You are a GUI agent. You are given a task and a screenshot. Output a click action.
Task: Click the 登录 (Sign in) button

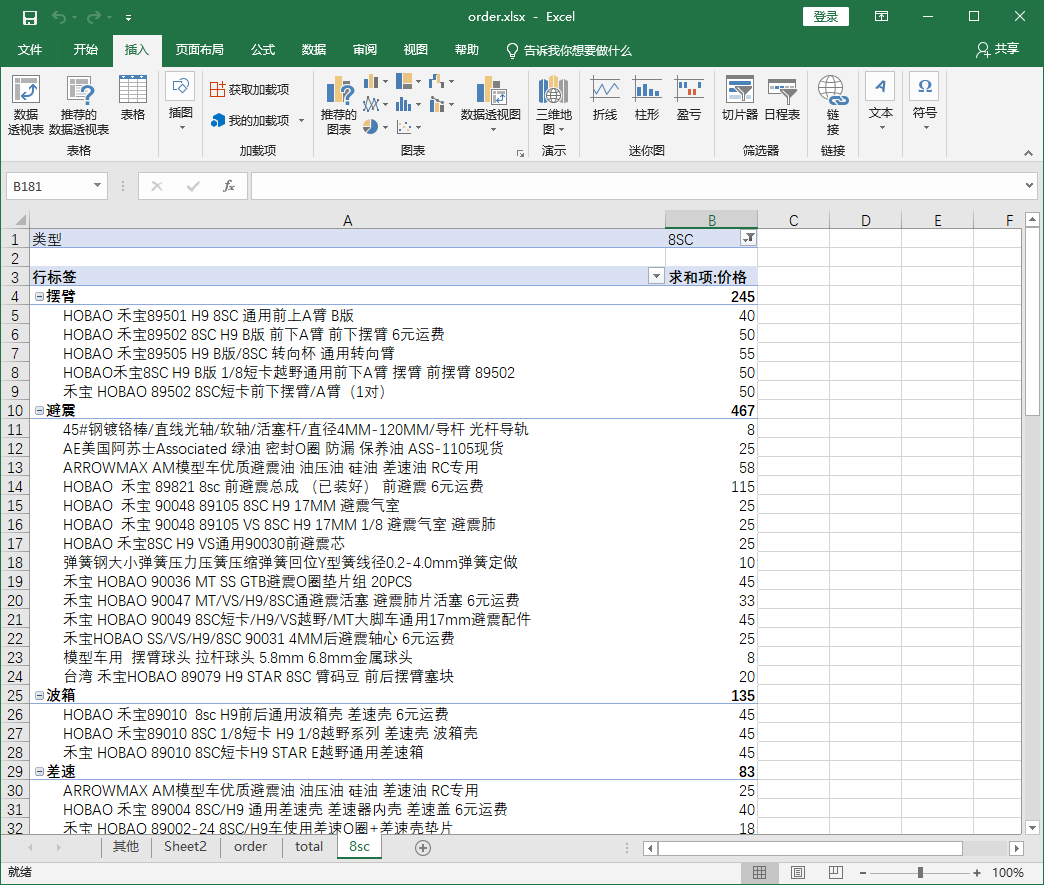pos(826,17)
